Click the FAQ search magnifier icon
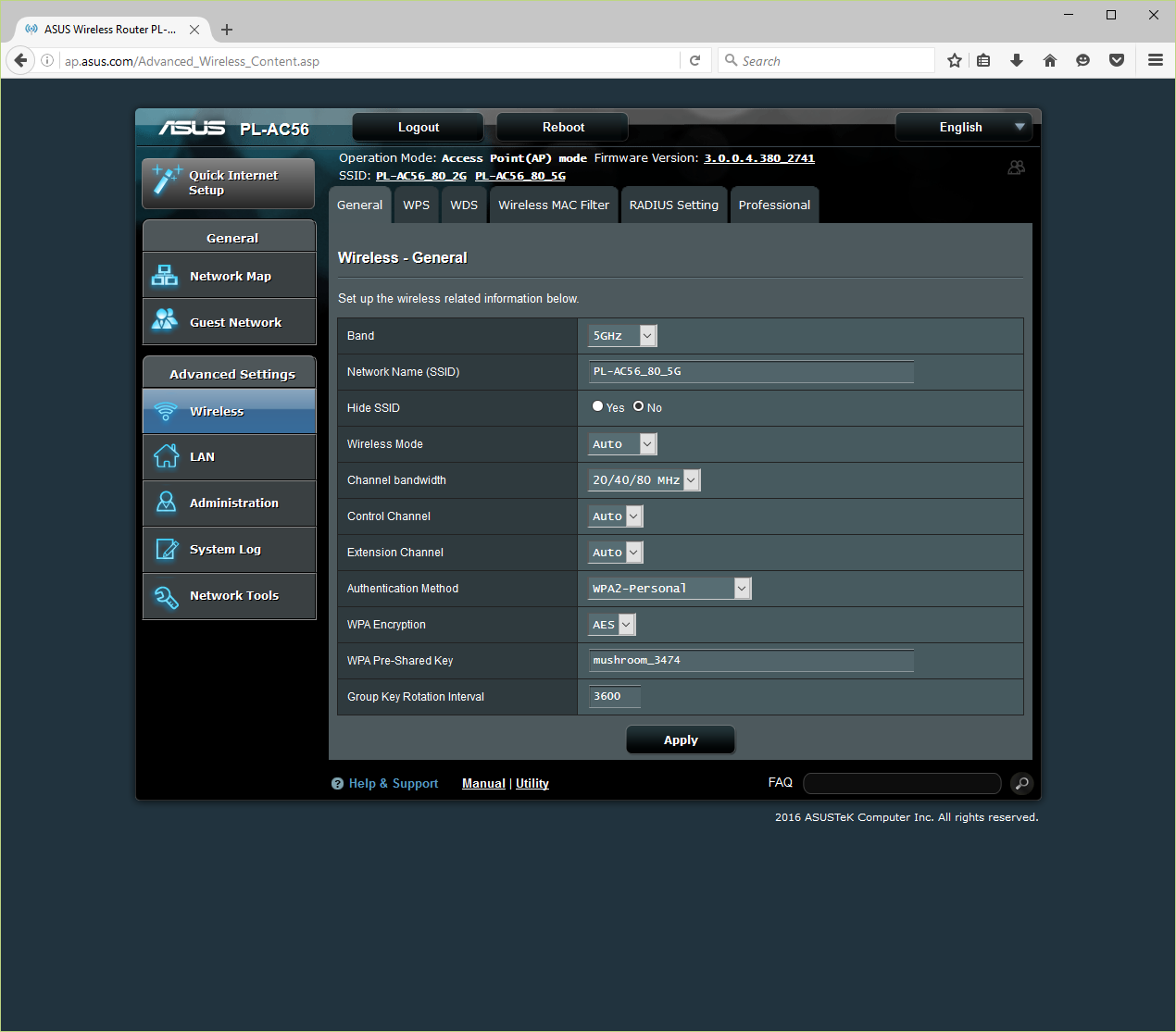 (x=1021, y=784)
